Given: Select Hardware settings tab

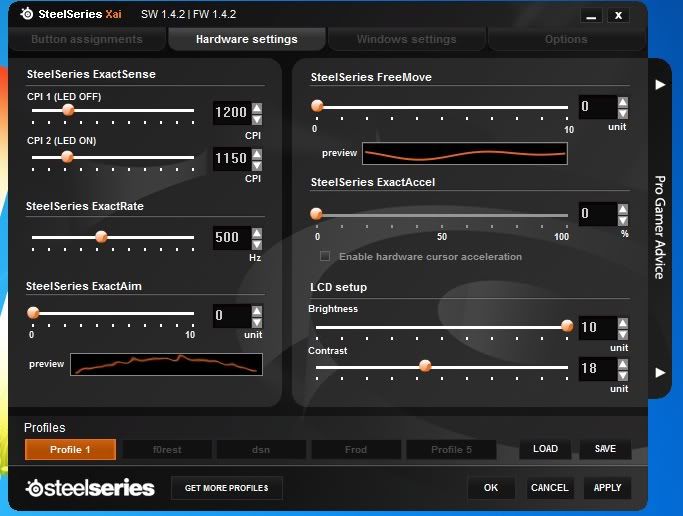Looking at the screenshot, I should click(x=247, y=39).
